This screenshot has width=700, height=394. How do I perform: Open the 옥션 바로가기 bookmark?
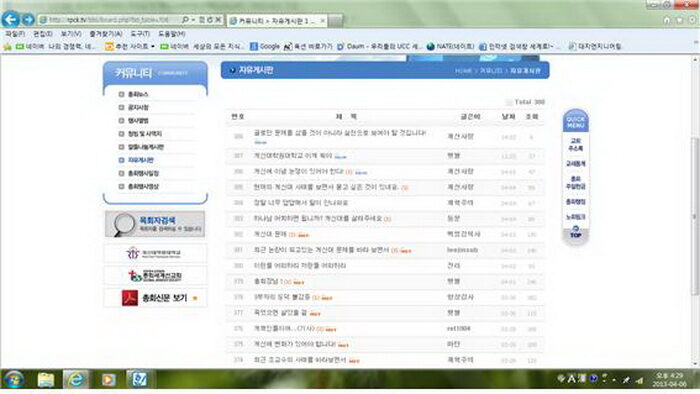coord(308,46)
